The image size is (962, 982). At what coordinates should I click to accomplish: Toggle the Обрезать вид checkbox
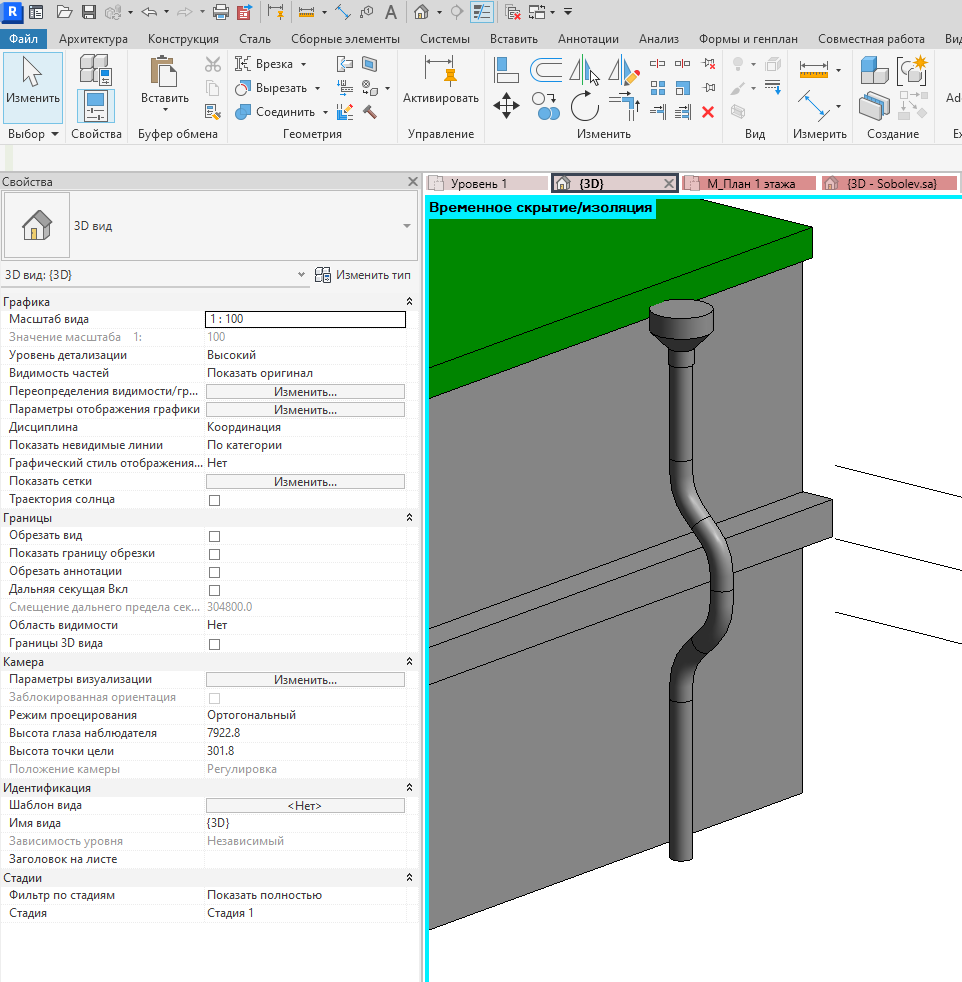(x=214, y=536)
